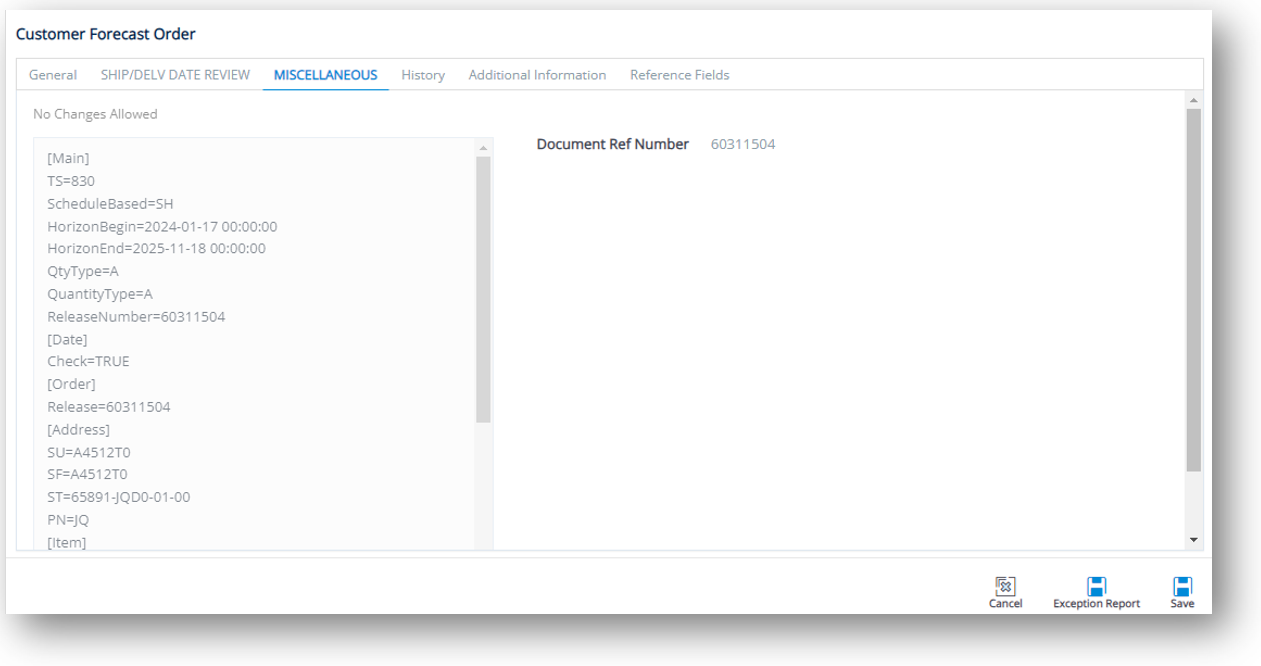Viewport: 1261px width, 666px height.
Task: Click the Cancel label
Action: (x=1005, y=604)
